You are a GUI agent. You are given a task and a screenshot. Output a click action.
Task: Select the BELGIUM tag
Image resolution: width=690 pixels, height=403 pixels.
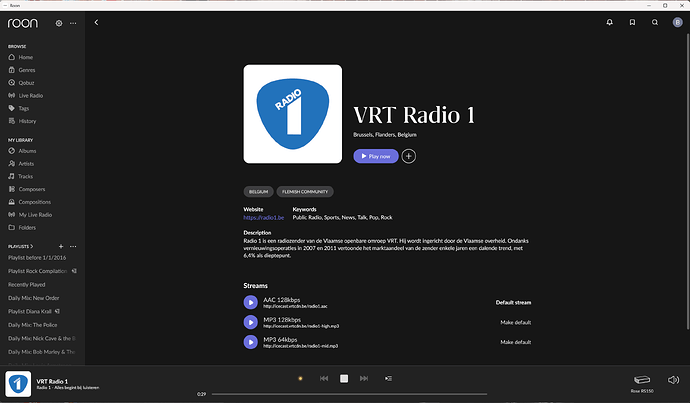tap(258, 192)
